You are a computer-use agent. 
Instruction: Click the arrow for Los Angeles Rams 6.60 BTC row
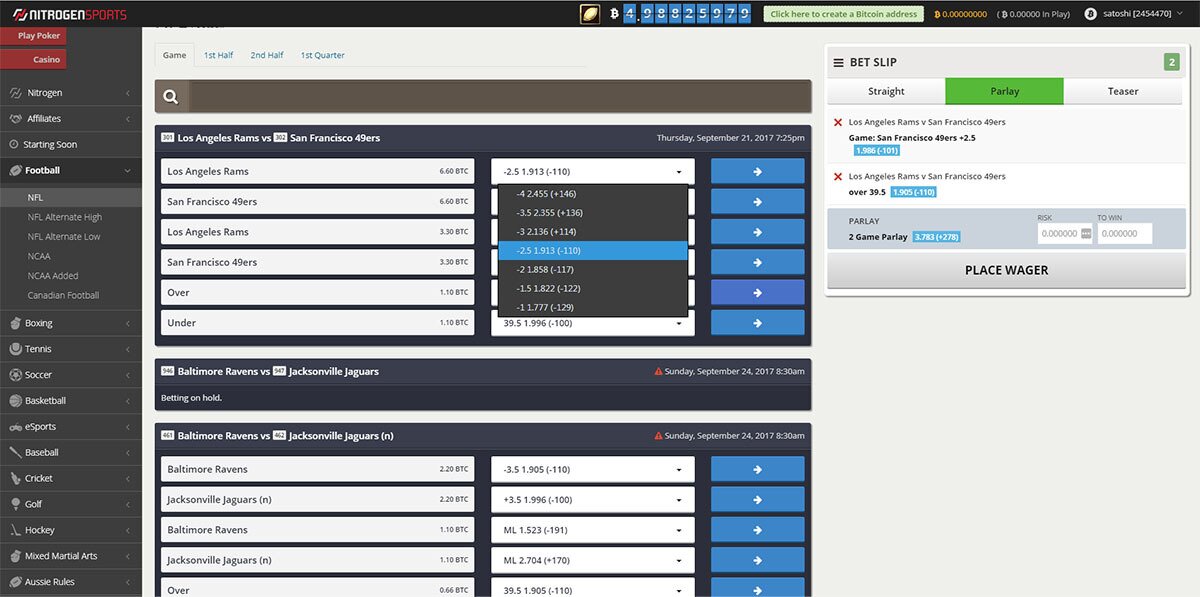click(x=757, y=171)
